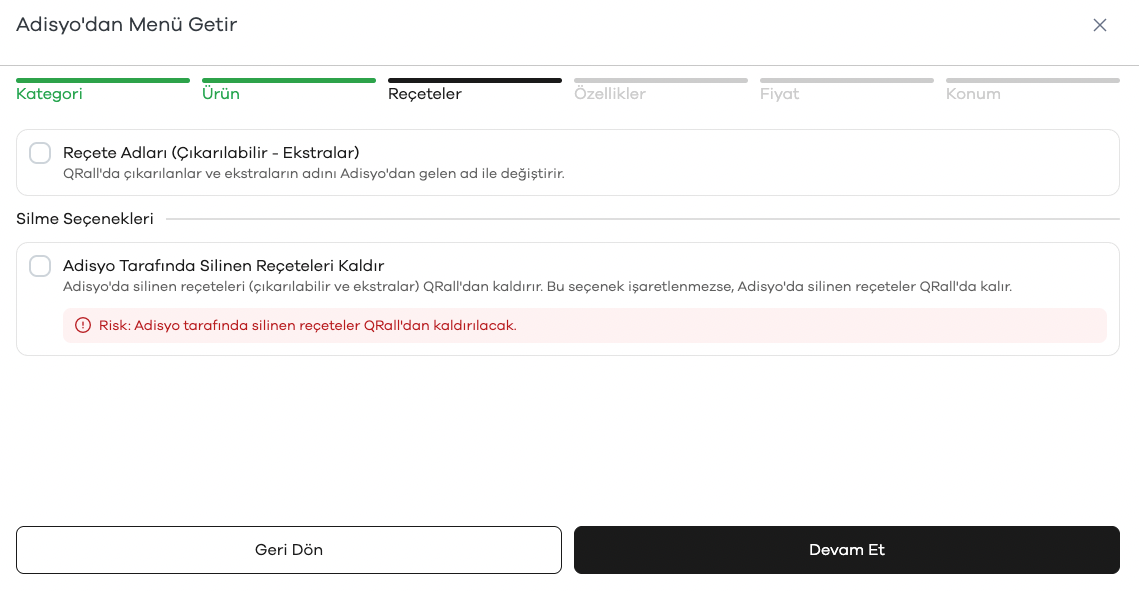Go to the Kategori step
This screenshot has height=591, width=1139.
49,94
